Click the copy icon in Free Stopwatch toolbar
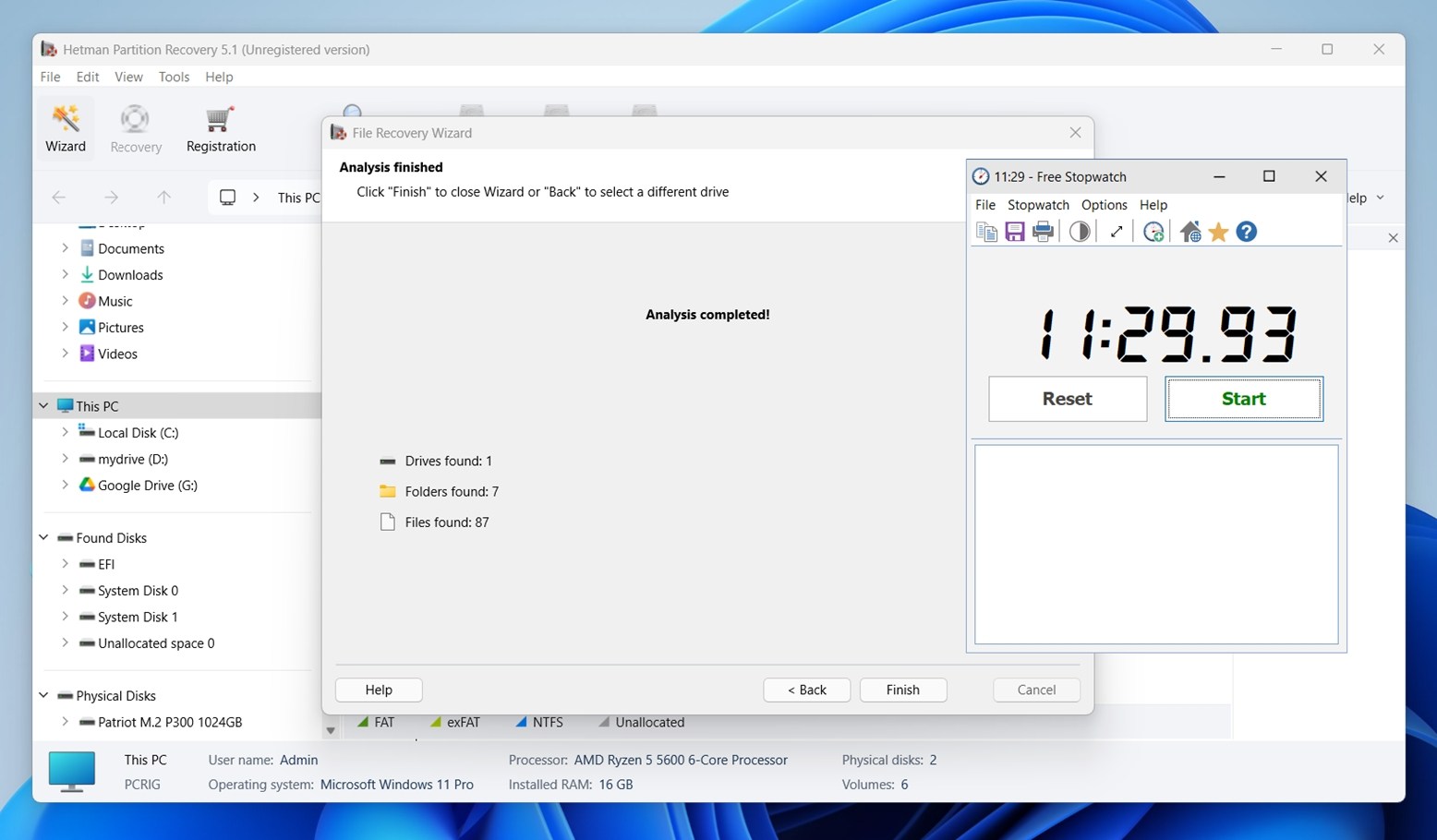Image resolution: width=1437 pixels, height=840 pixels. coord(986,232)
